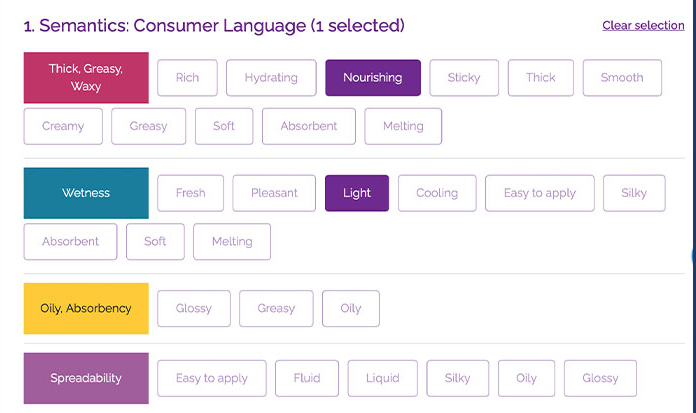Screen dimensions: 696x413
Task: Toggle the Hydrating descriptor
Action: 271,78
